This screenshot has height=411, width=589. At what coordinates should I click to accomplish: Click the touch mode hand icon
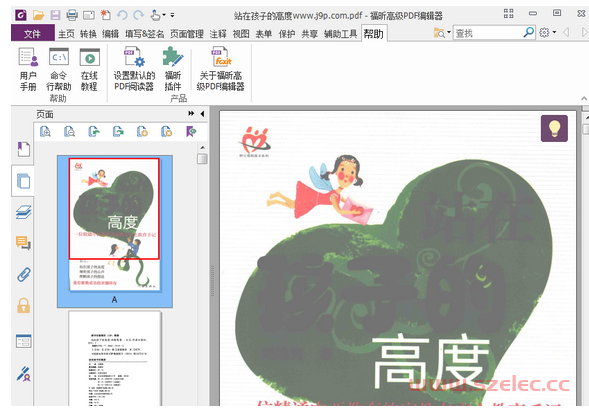pos(155,15)
